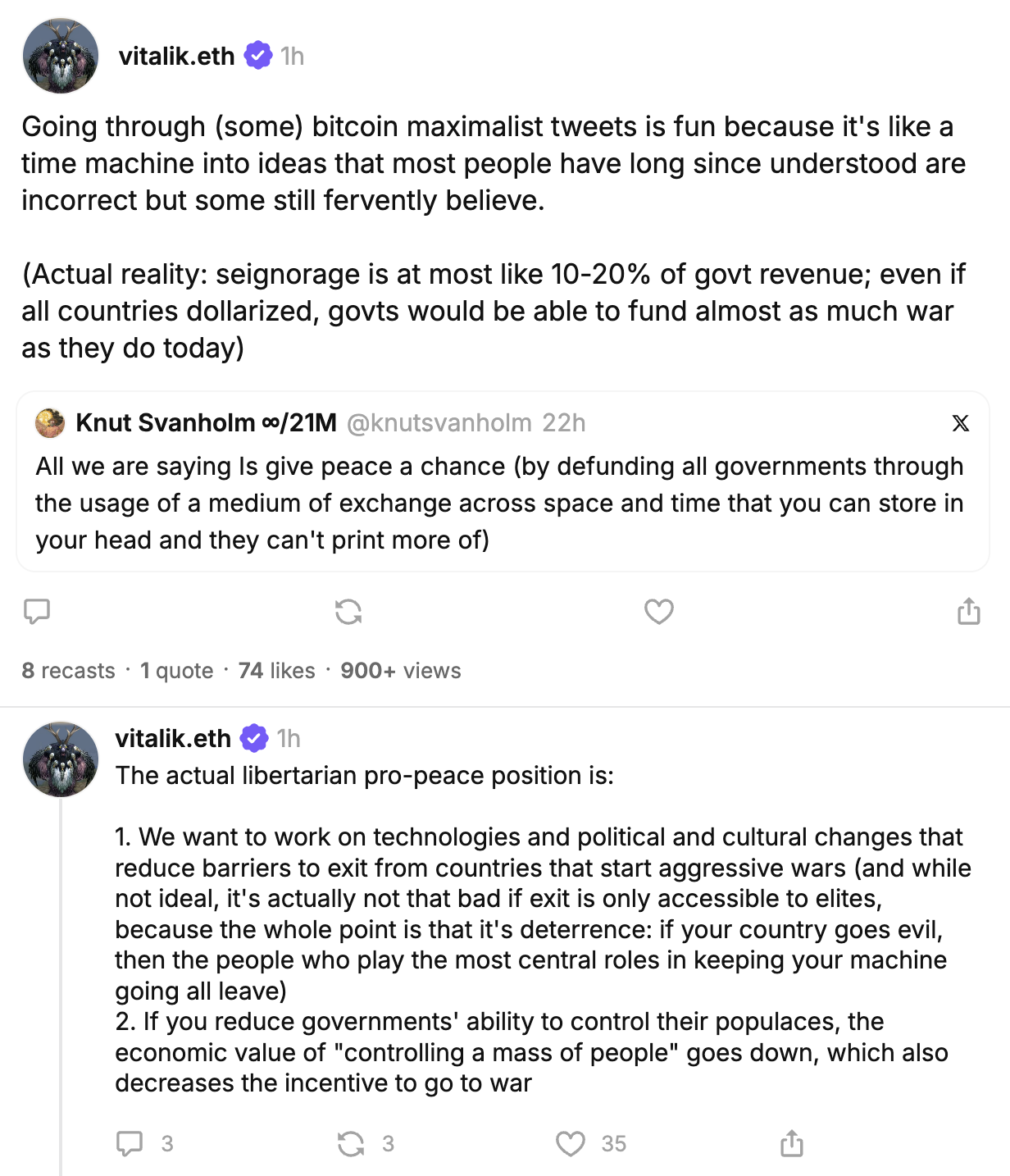View the 1 quote link
1010x1176 pixels.
(176, 671)
